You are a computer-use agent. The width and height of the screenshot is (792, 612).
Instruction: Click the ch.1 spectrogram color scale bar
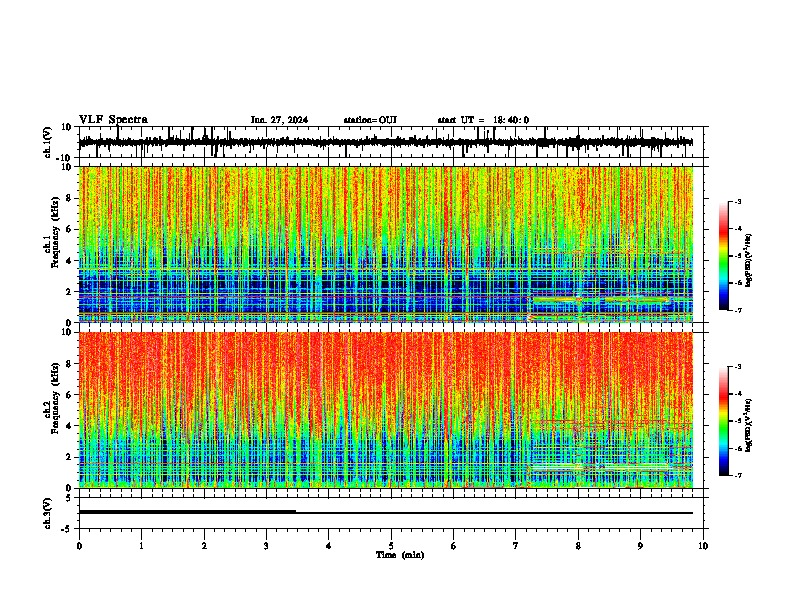coord(723,256)
